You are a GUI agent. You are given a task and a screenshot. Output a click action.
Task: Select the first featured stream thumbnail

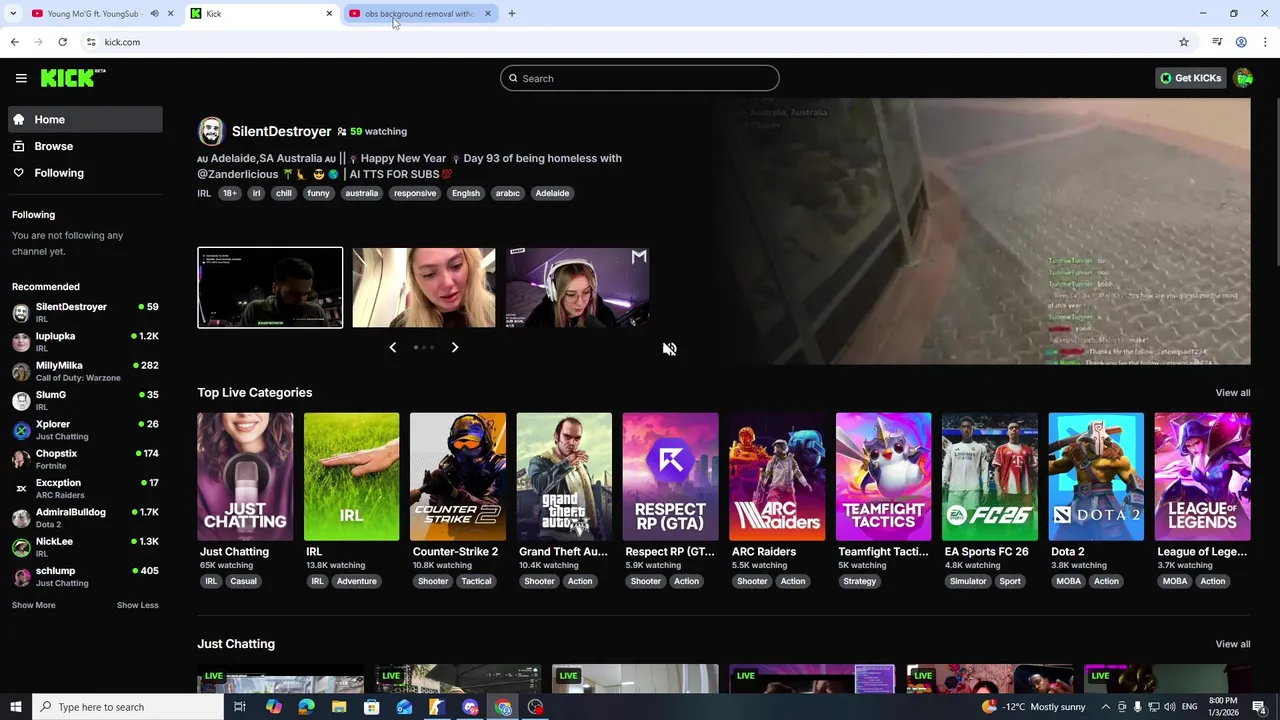[x=270, y=287]
